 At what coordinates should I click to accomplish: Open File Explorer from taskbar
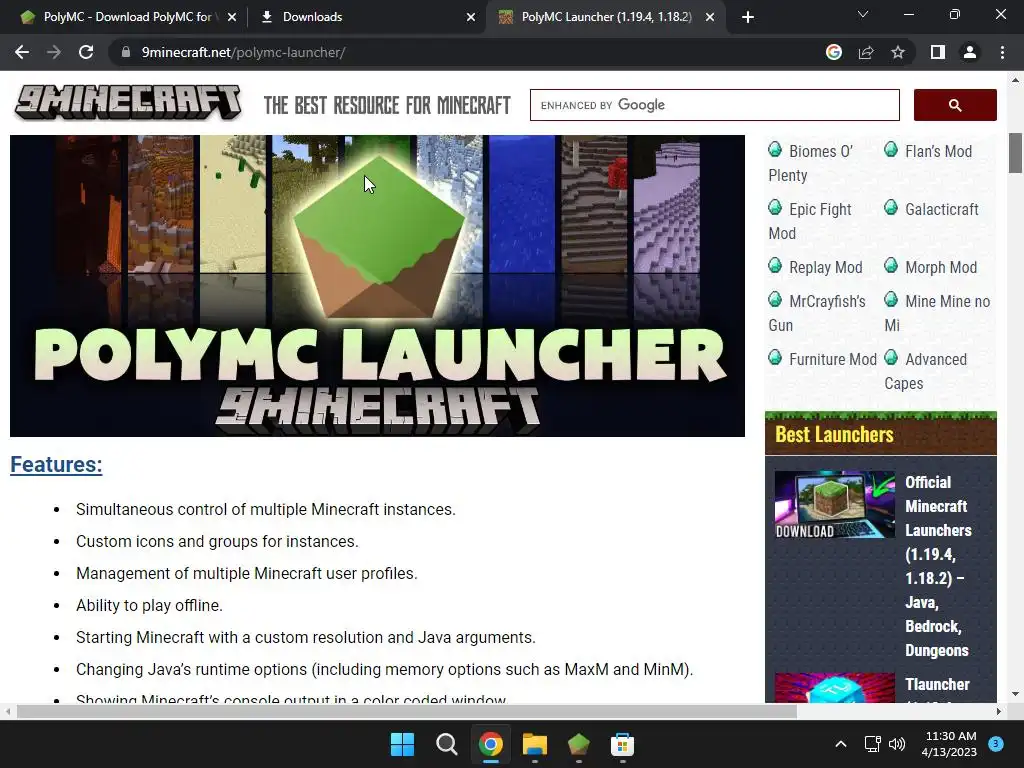(534, 744)
